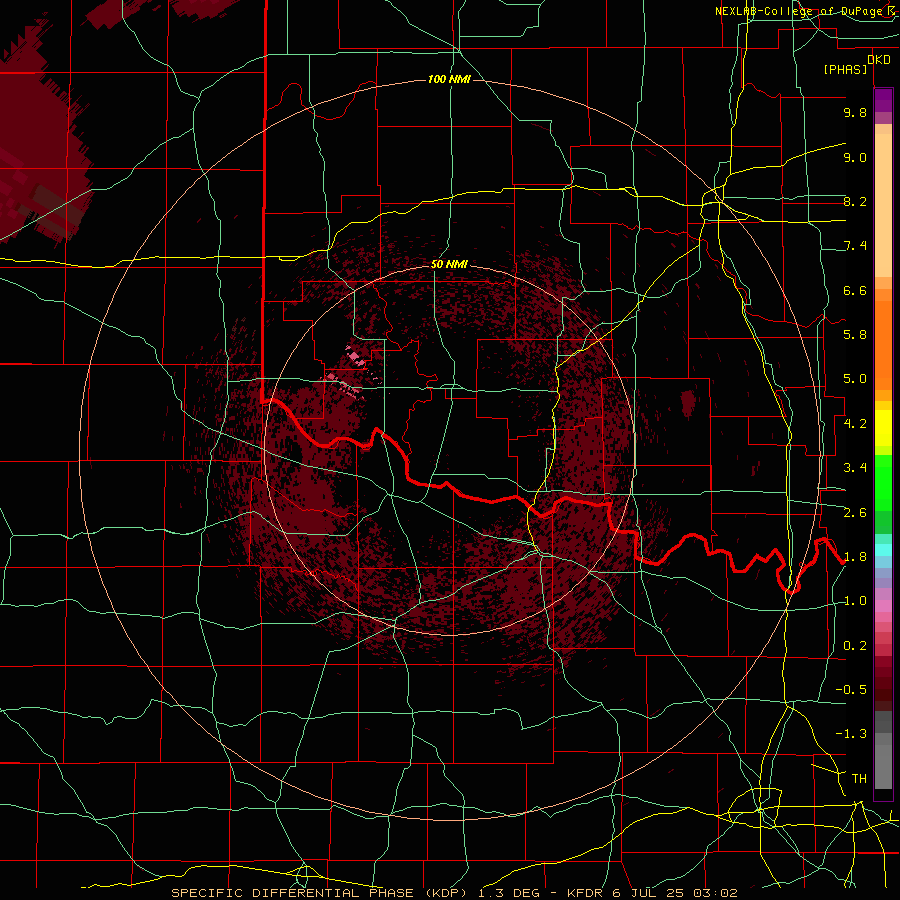Click the purple top segment of the color bar
Screen dimensions: 900x900
(x=883, y=100)
